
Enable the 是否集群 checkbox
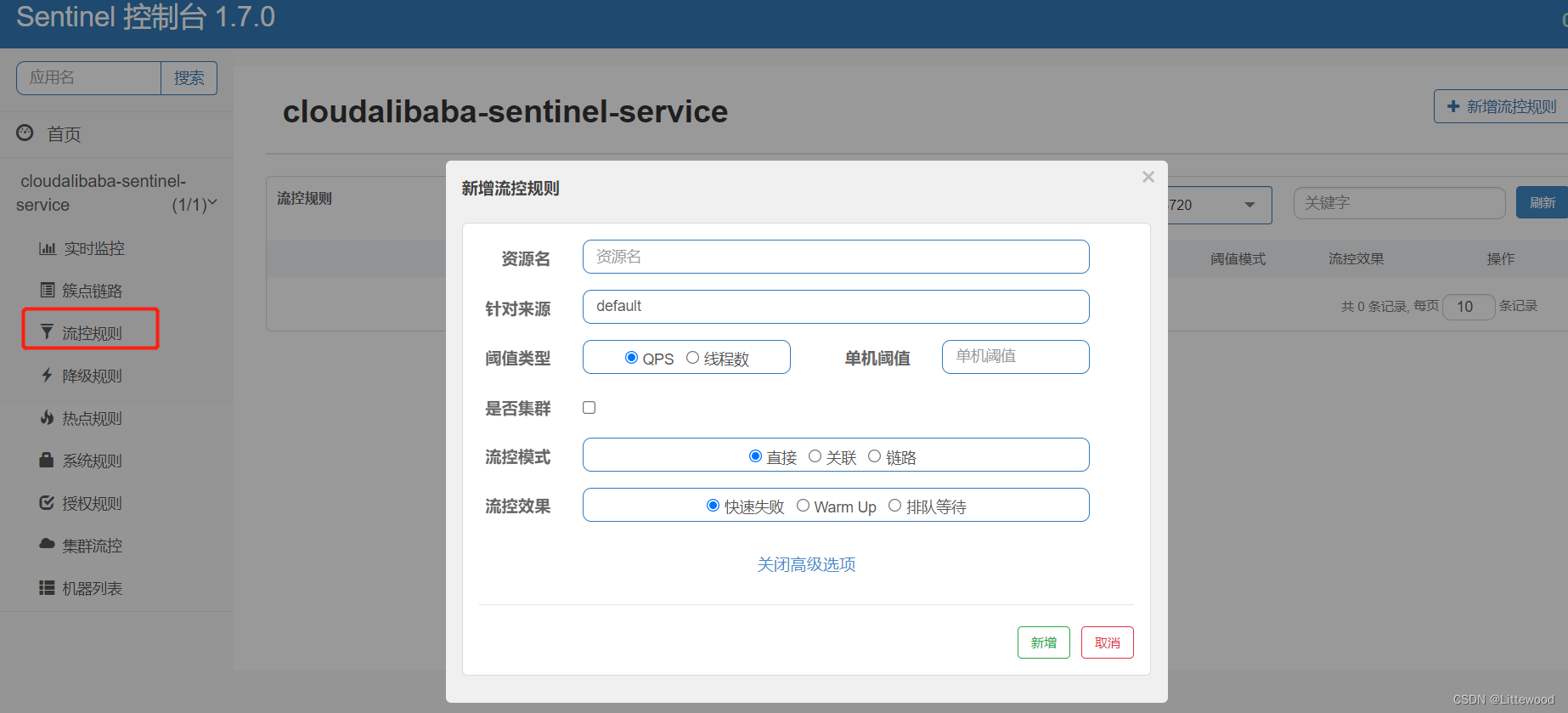[589, 408]
